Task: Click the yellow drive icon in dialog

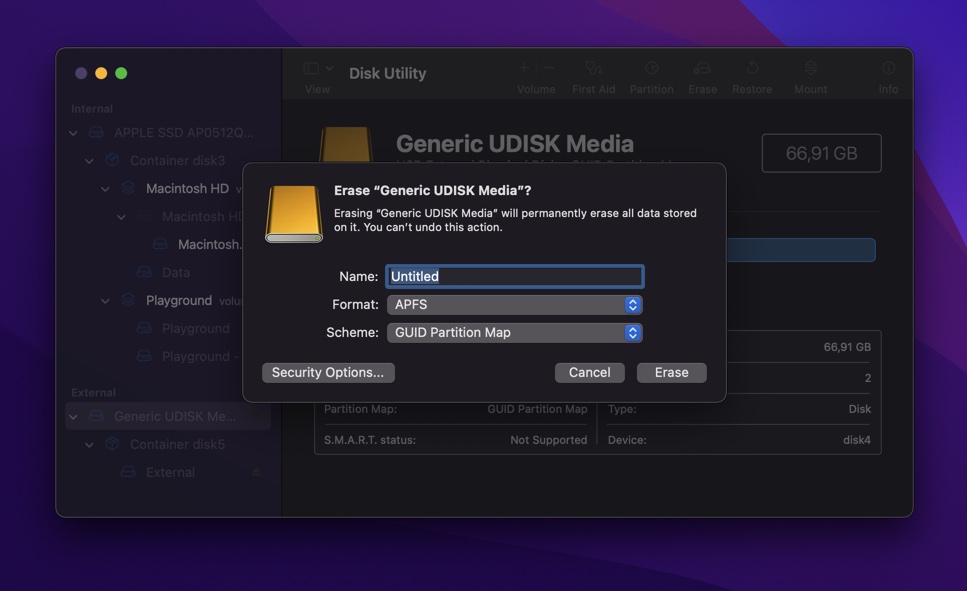Action: [294, 214]
